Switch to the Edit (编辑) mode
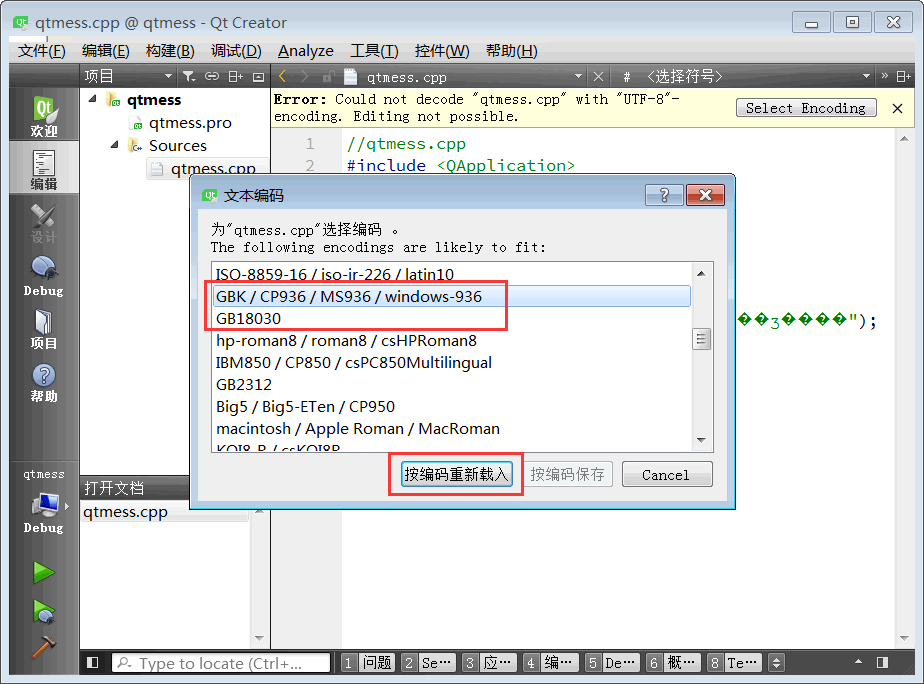Screen dimensions: 924x684 coord(44,169)
